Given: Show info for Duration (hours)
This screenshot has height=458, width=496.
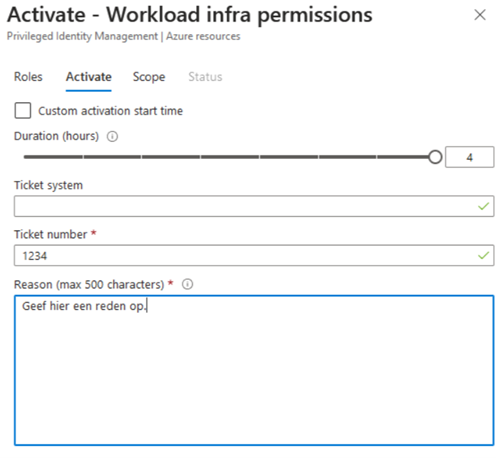Looking at the screenshot, I should coord(112,136).
